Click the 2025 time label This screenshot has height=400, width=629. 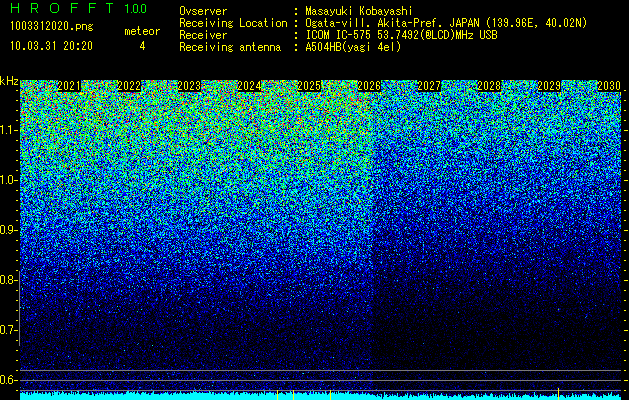click(x=309, y=86)
